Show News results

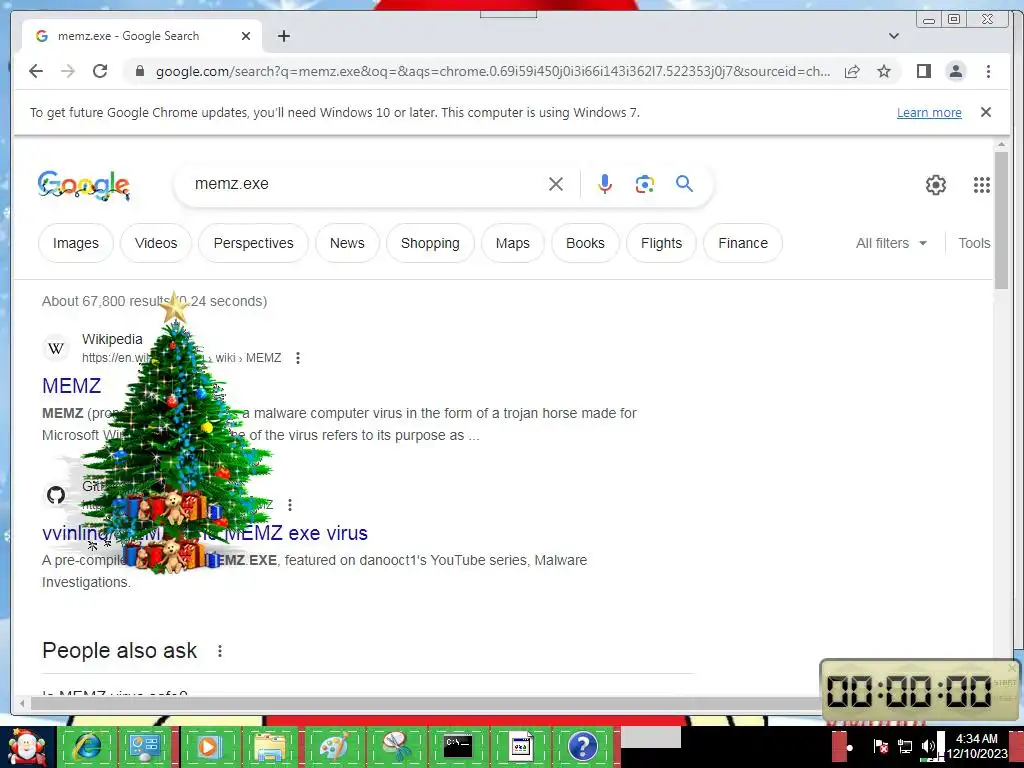(x=347, y=243)
